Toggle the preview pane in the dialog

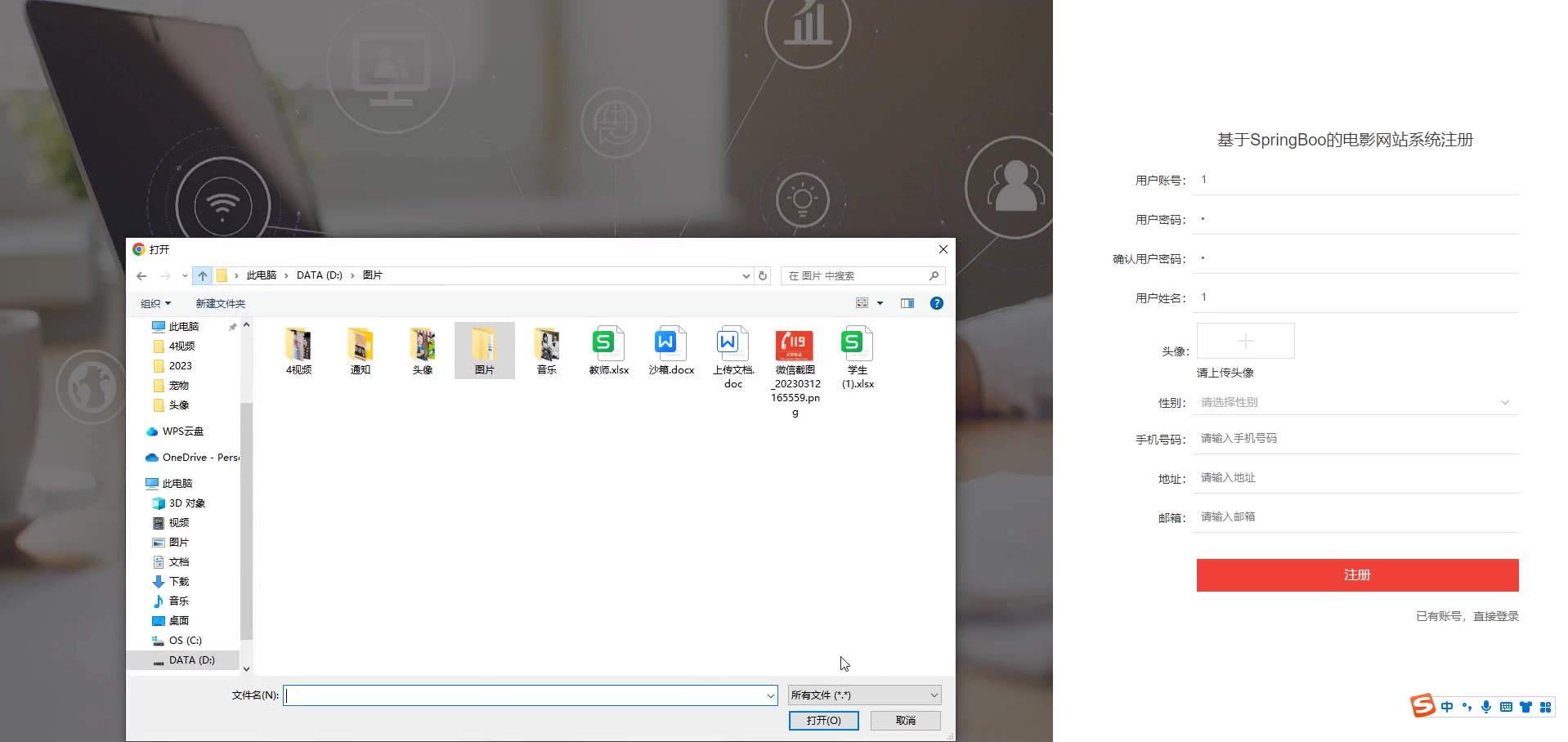(x=907, y=303)
